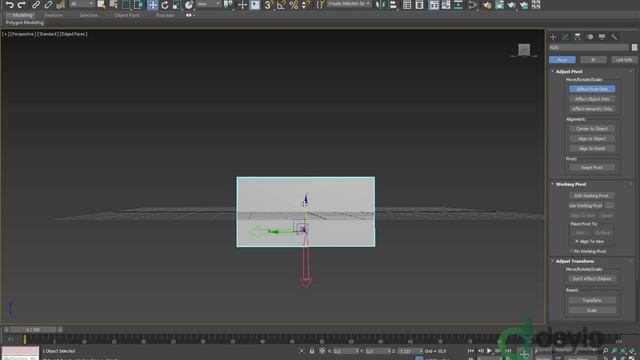The image size is (640, 360).
Task: Open the Object Paint ribbon tab
Action: (127, 15)
